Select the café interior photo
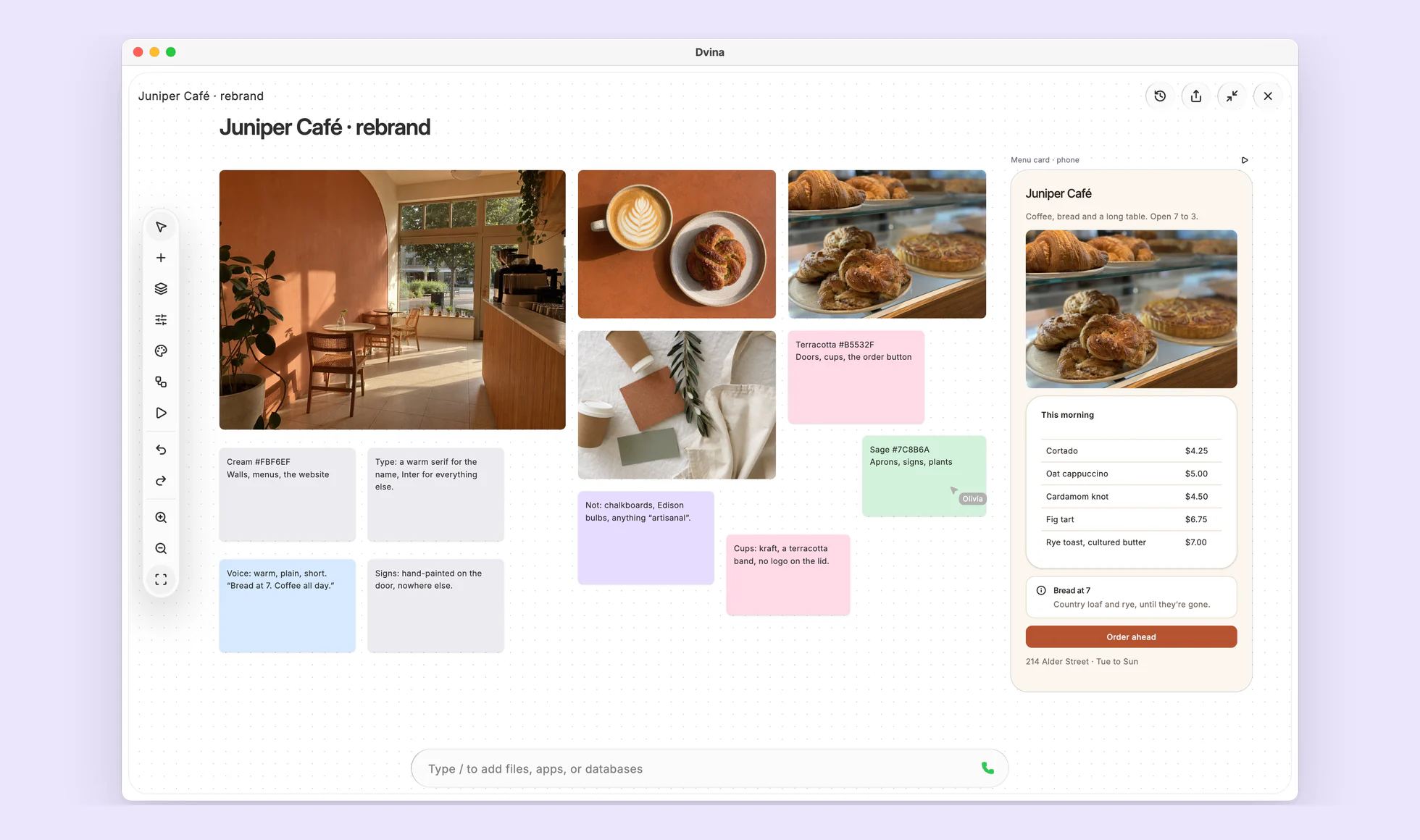The width and height of the screenshot is (1420, 840). pos(393,300)
